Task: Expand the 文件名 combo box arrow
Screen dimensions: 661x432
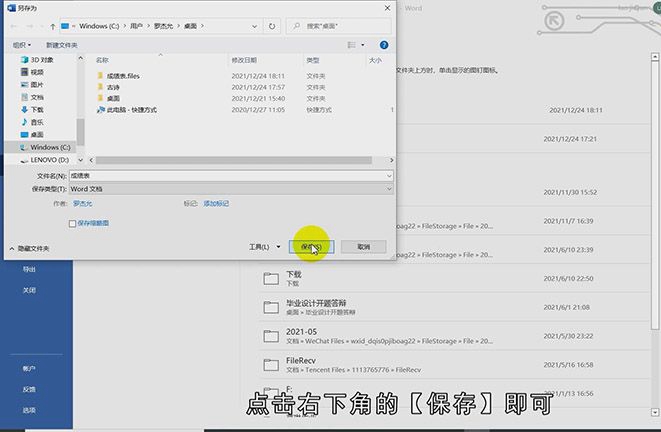Action: coord(389,176)
